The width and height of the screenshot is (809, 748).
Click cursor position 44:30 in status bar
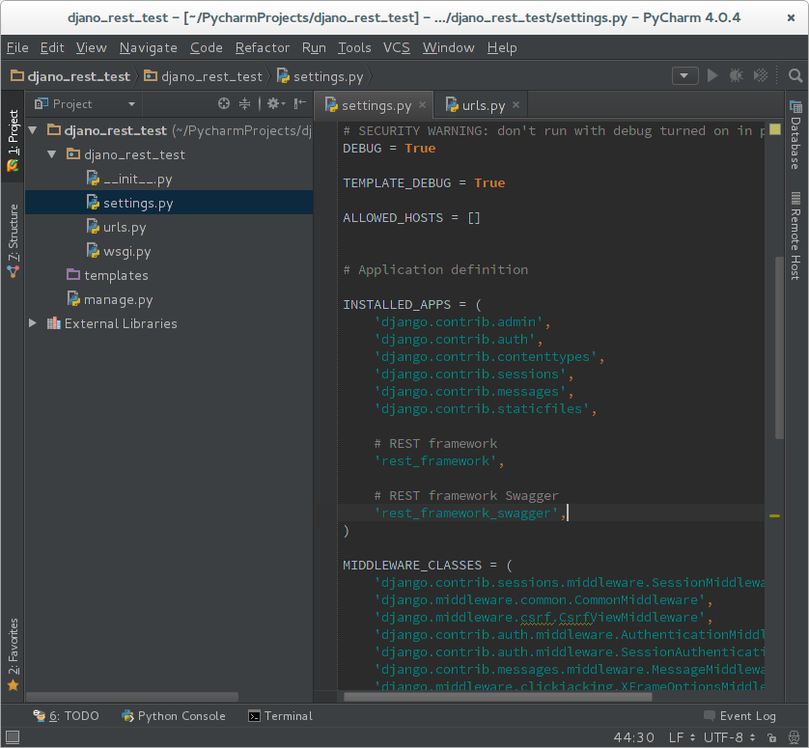point(634,738)
